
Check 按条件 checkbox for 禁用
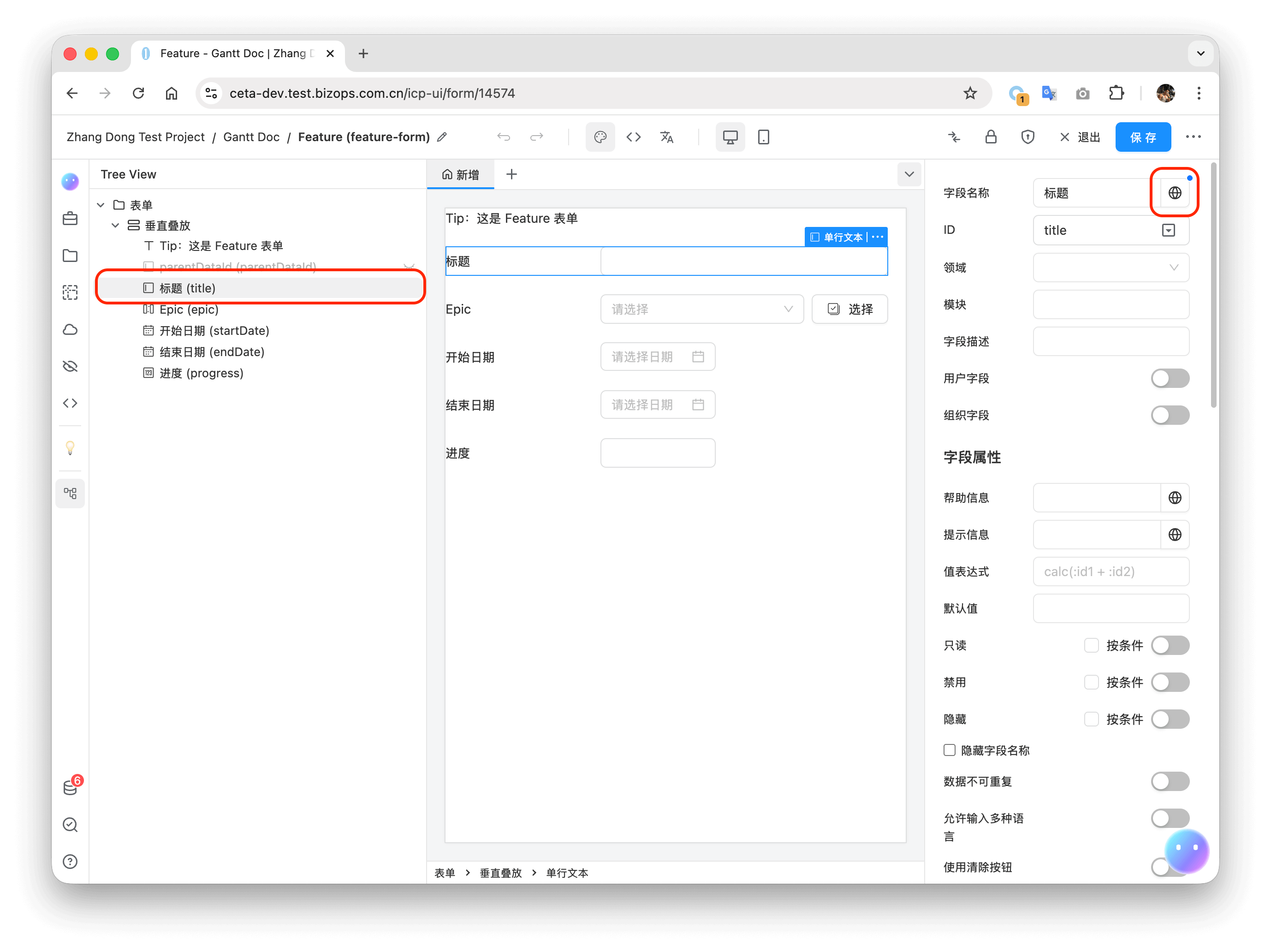coord(1091,682)
